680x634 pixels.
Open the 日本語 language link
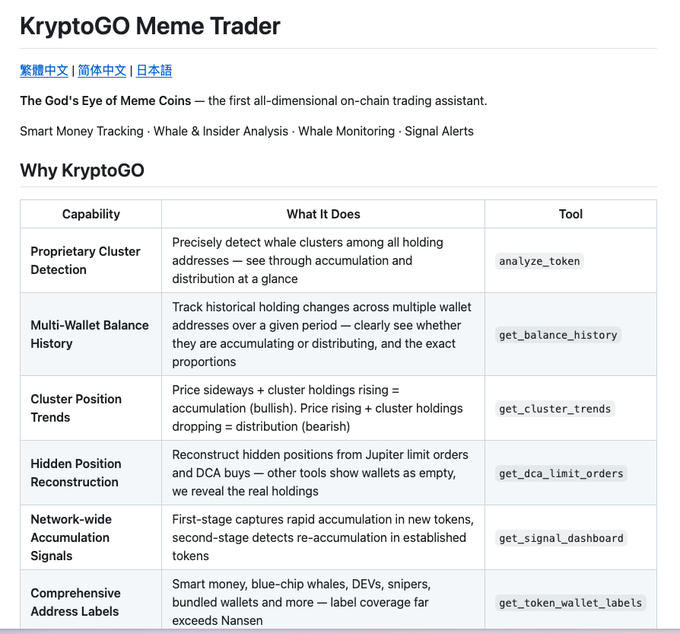coord(154,71)
